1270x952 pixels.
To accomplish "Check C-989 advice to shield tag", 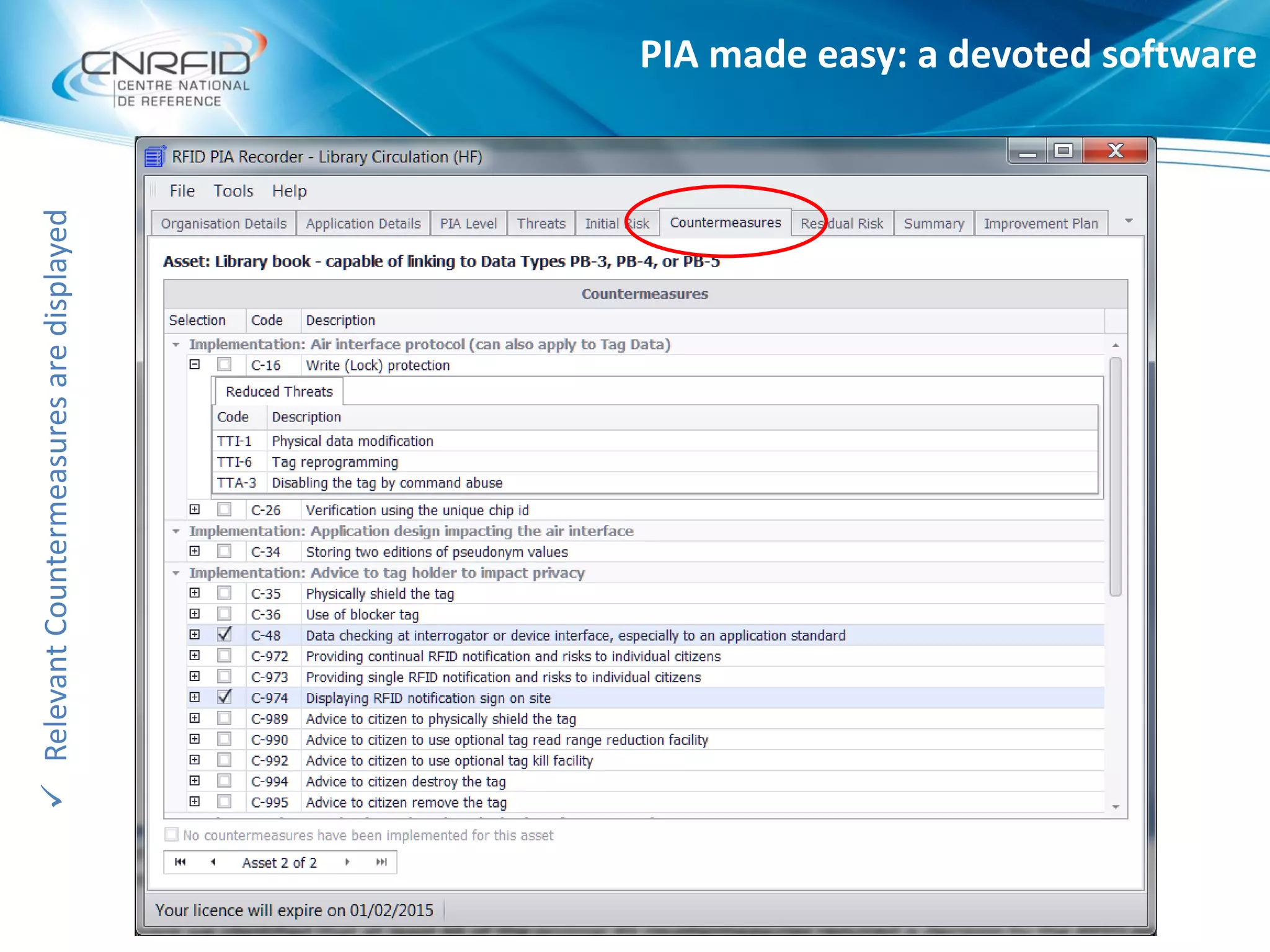I will pyautogui.click(x=224, y=718).
